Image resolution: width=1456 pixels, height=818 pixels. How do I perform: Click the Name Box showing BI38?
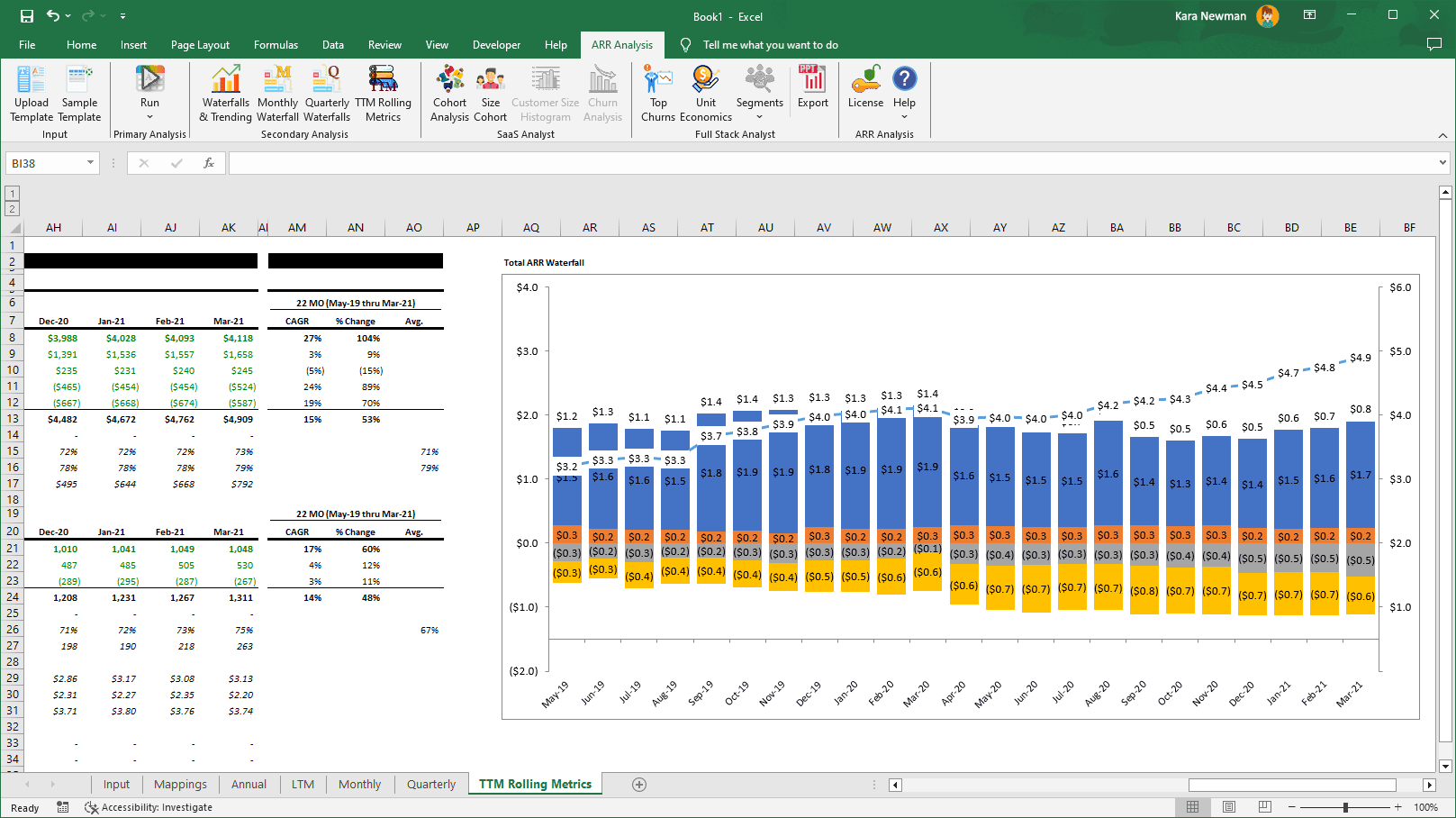coord(45,162)
